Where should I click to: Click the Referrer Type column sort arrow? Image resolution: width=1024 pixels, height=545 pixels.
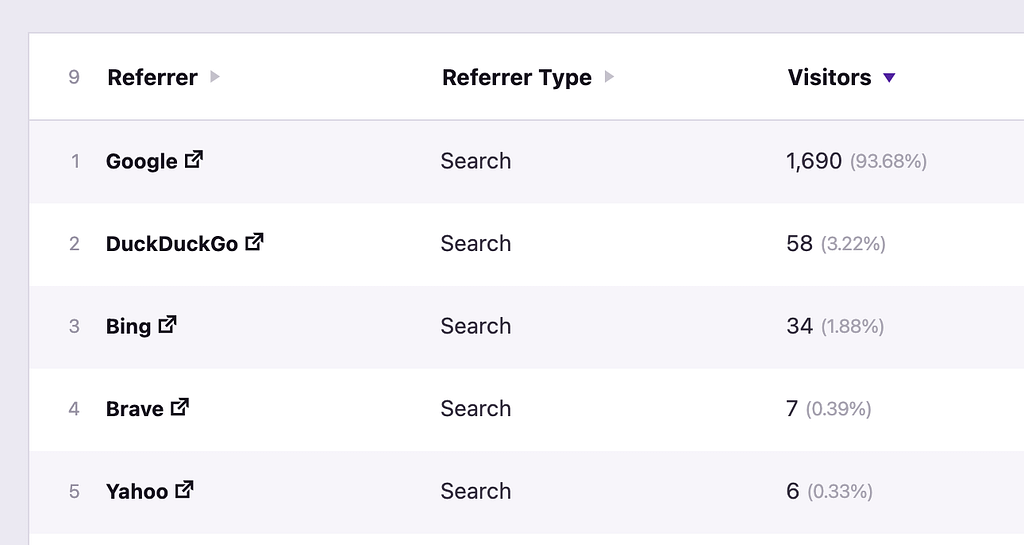tap(609, 77)
